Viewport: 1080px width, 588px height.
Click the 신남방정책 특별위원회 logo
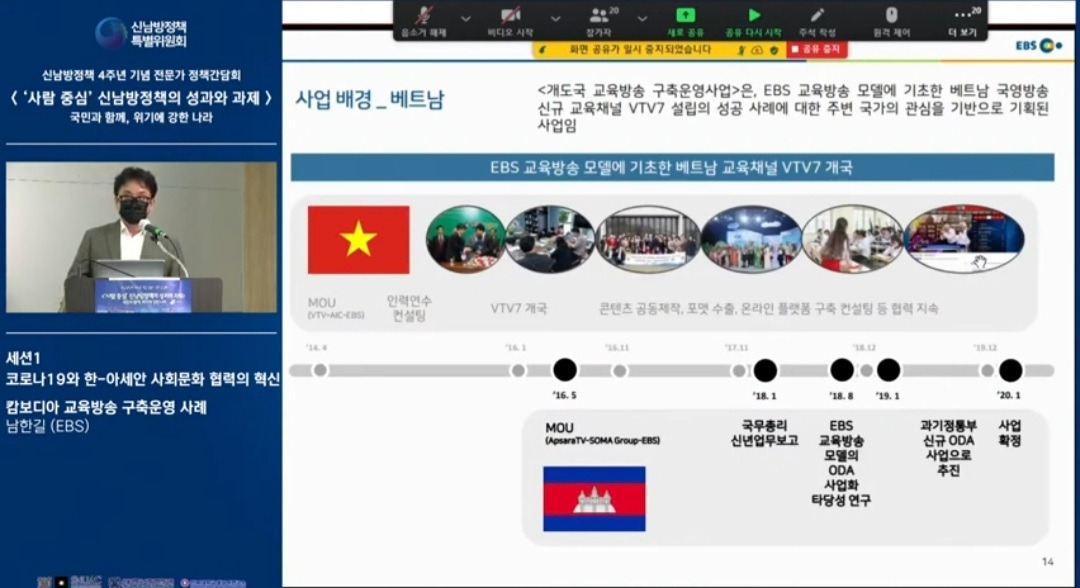pyautogui.click(x=141, y=32)
